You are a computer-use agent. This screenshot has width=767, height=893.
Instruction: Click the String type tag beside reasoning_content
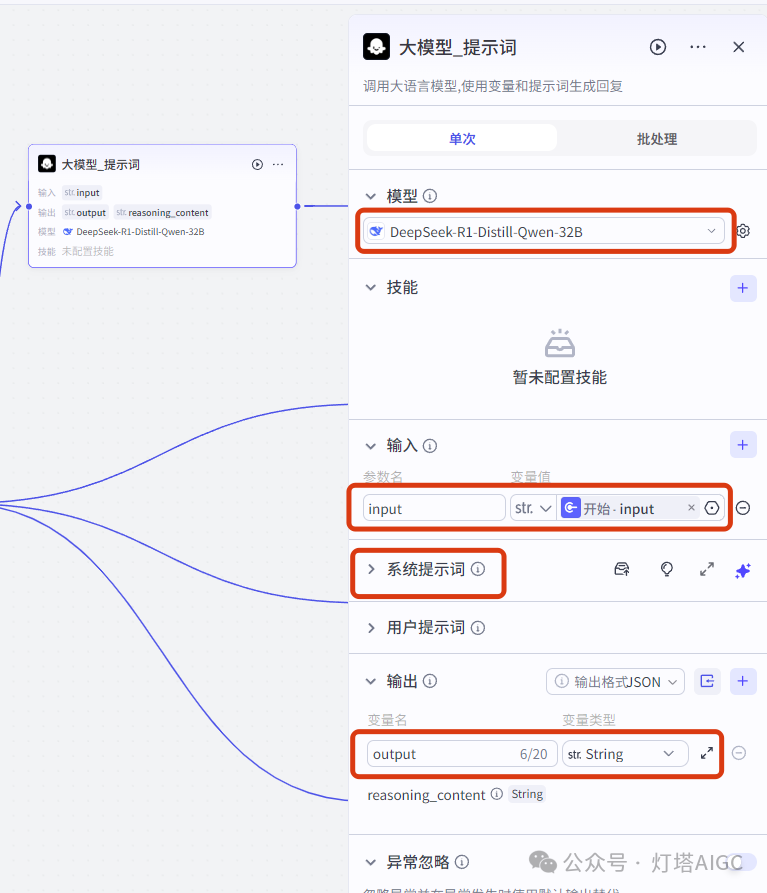coord(527,794)
